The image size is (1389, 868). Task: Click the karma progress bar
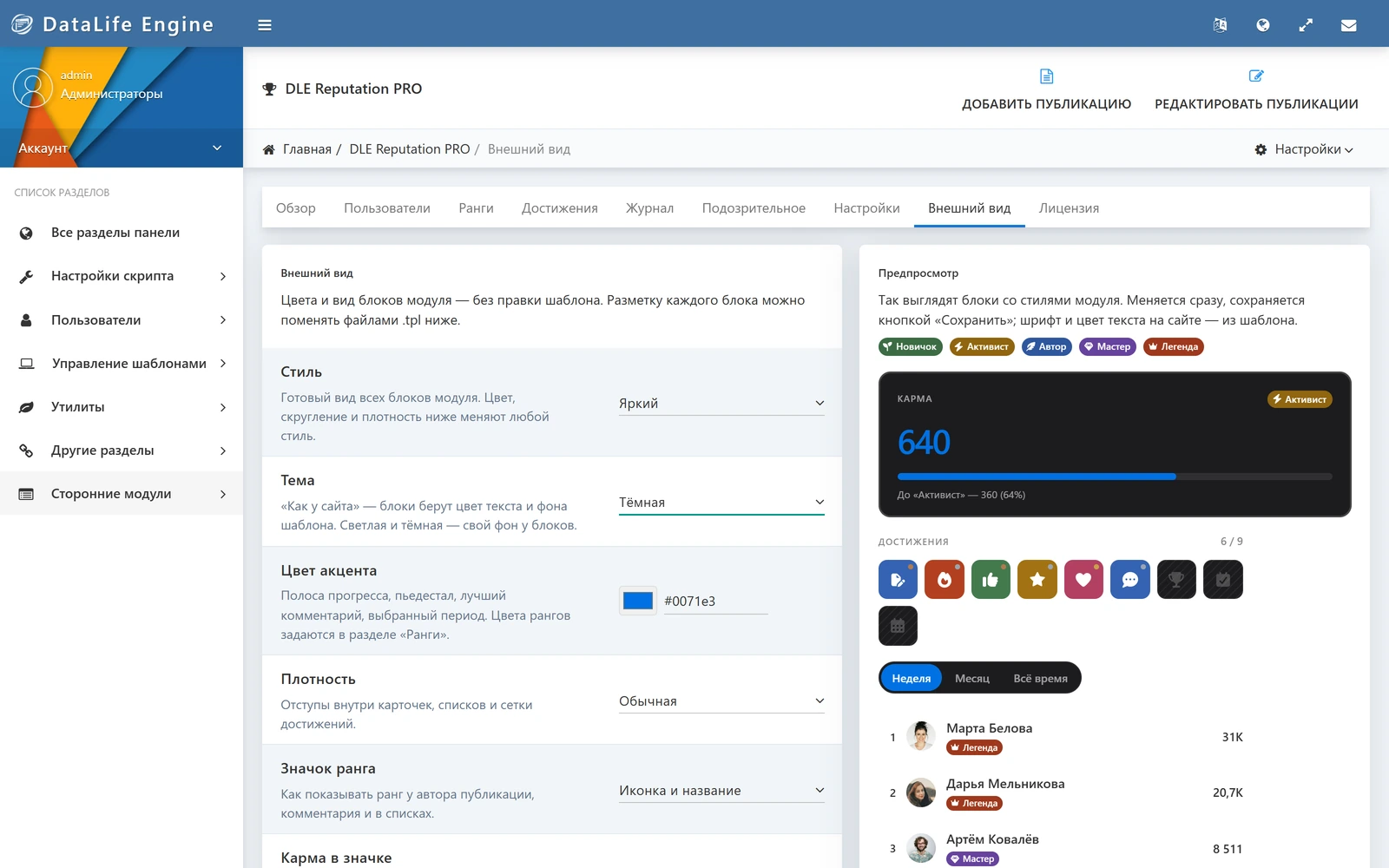pyautogui.click(x=1115, y=477)
